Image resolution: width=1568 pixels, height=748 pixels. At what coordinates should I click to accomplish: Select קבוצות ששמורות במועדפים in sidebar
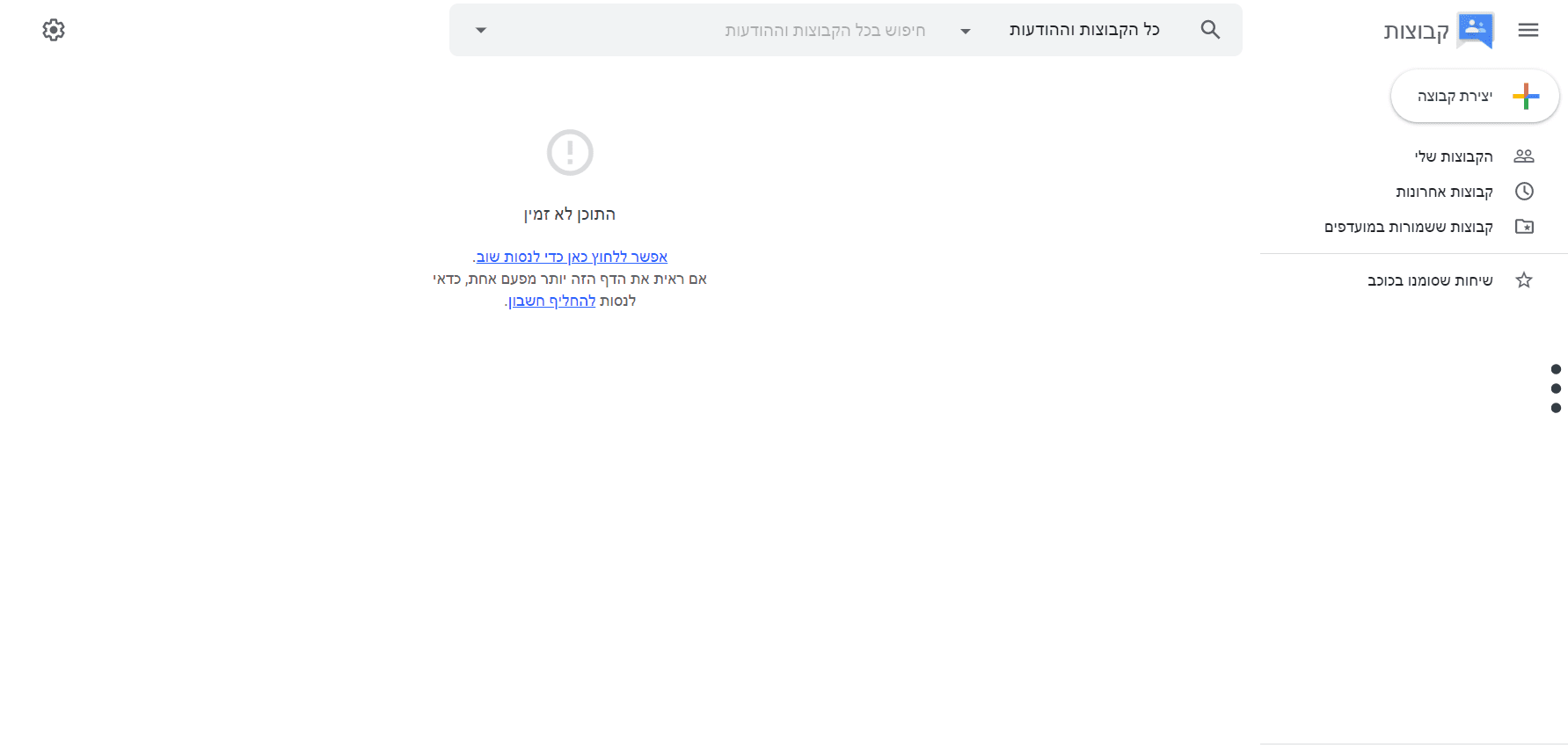point(1408,227)
